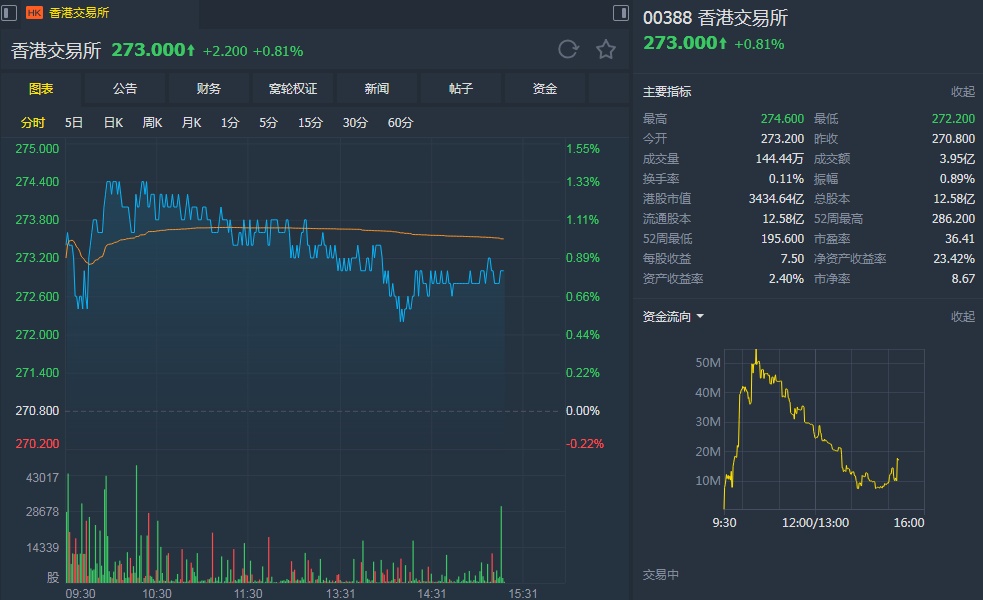
Task: Click the 净资产收益率 value 23.42%
Action: coord(954,258)
